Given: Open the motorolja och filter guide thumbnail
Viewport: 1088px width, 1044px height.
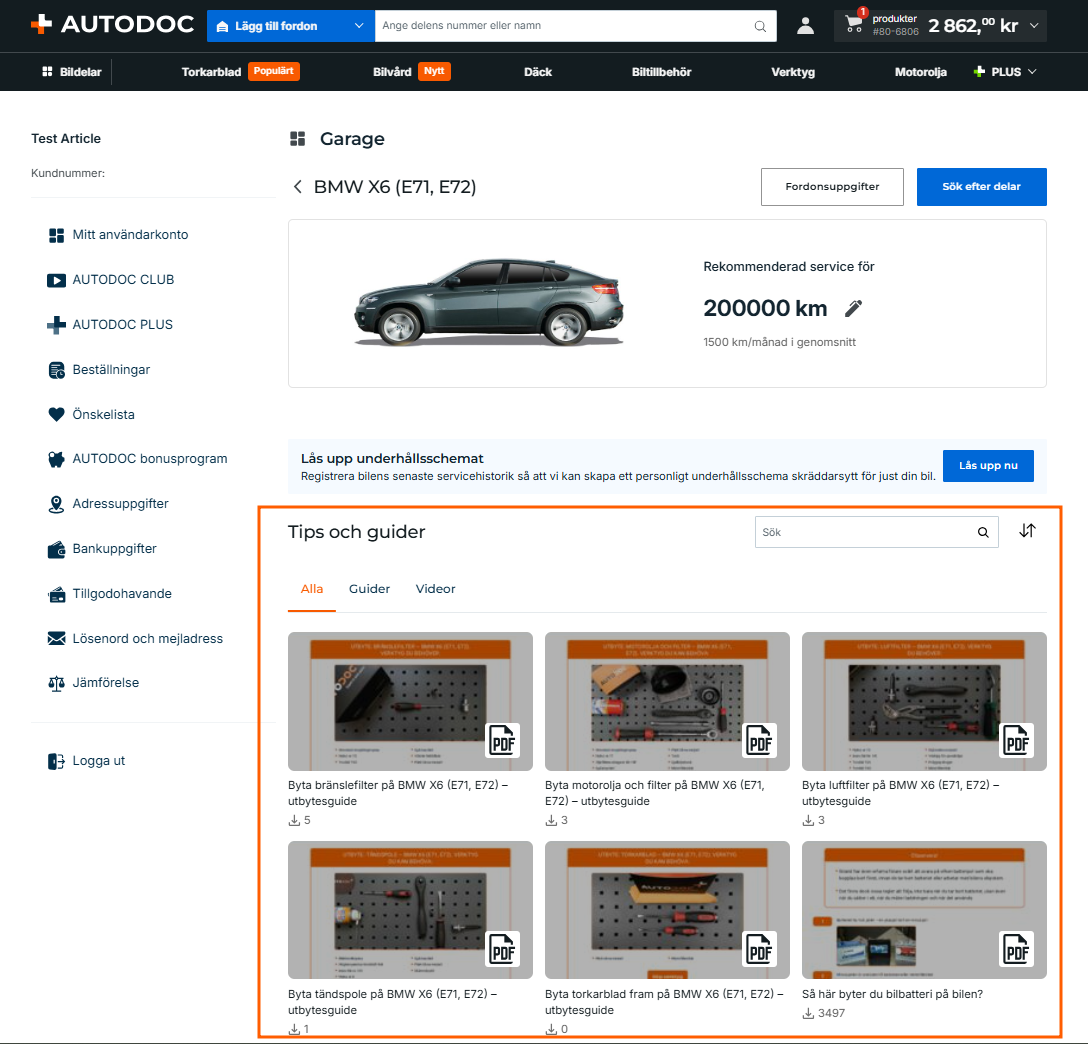Looking at the screenshot, I should [667, 701].
